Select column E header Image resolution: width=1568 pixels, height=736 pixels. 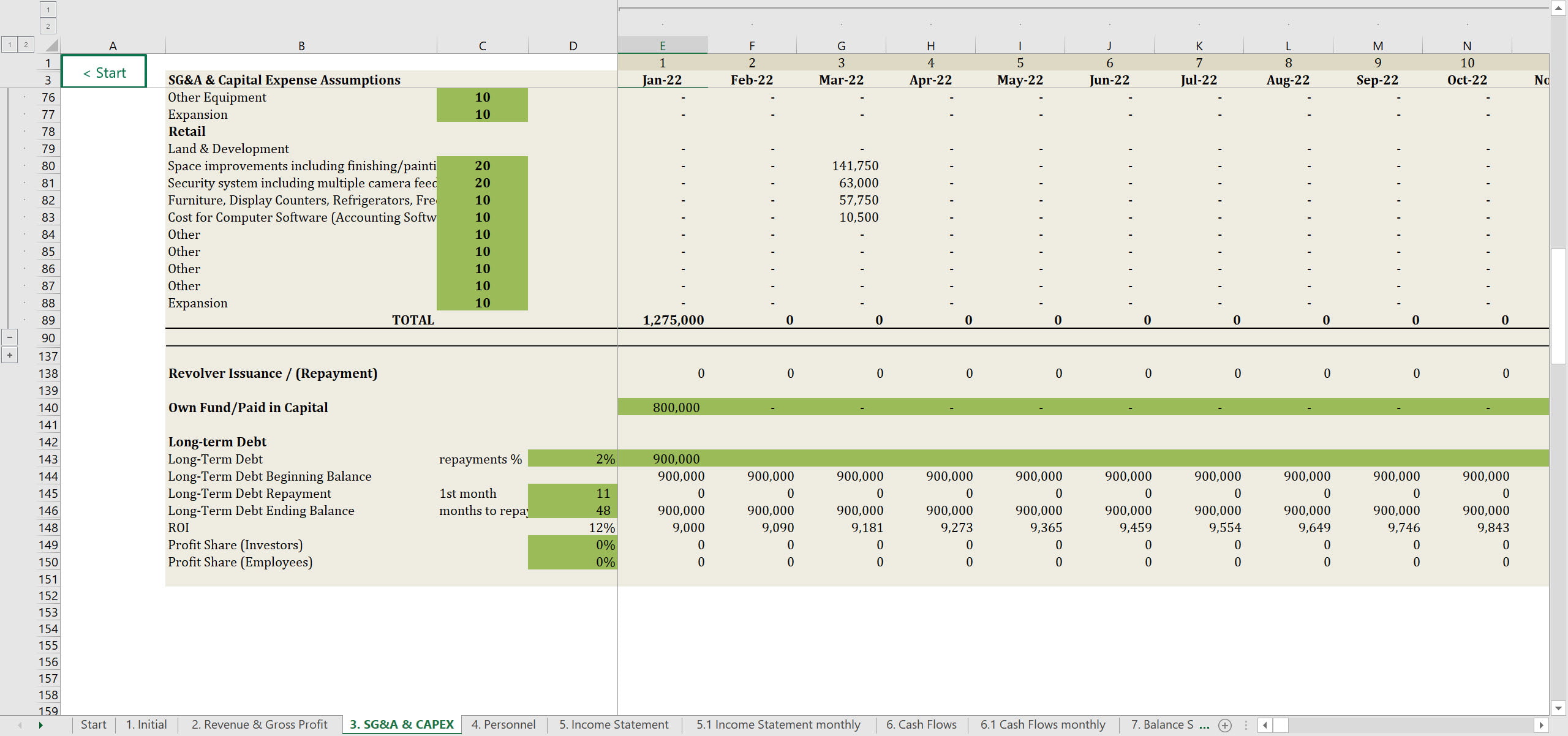coord(662,46)
